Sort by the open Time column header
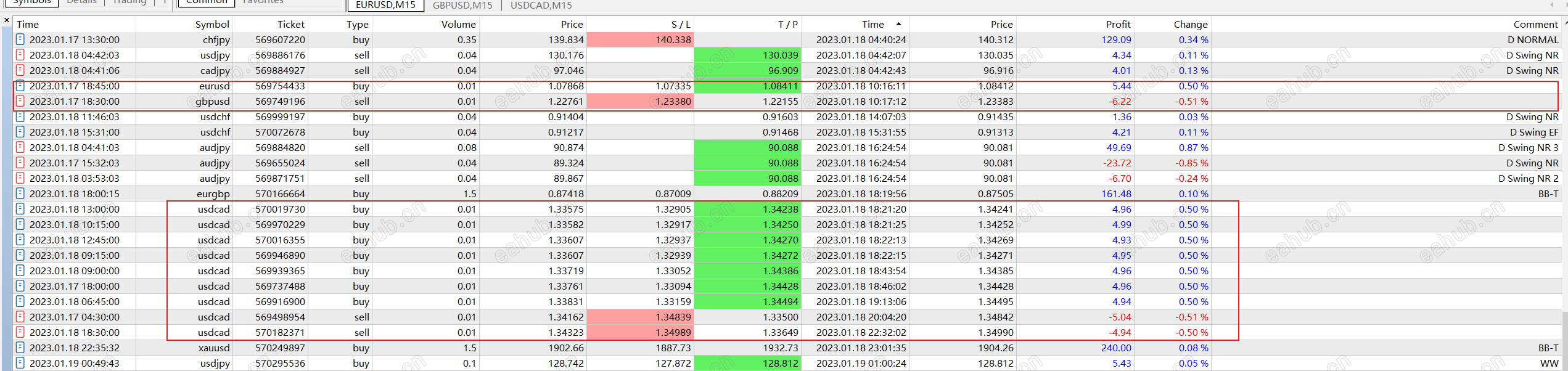 coord(75,24)
